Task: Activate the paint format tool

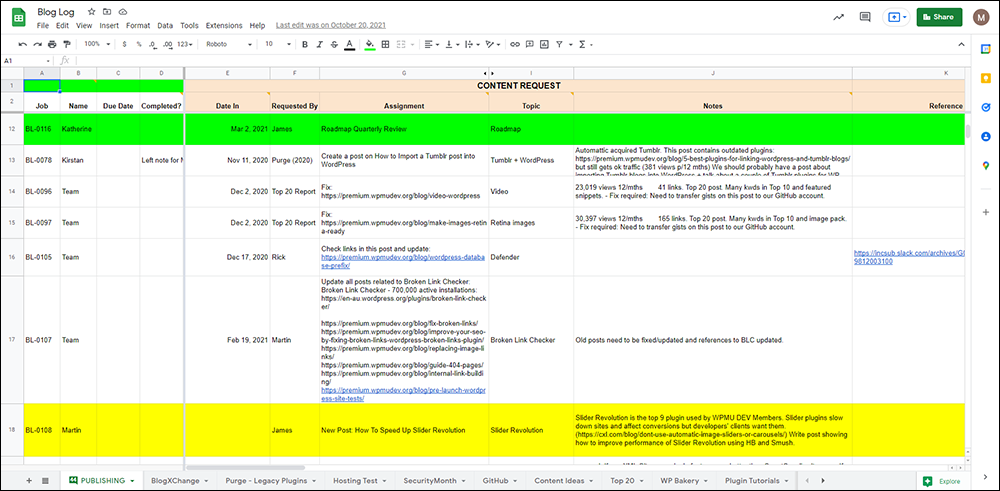Action: pos(66,45)
